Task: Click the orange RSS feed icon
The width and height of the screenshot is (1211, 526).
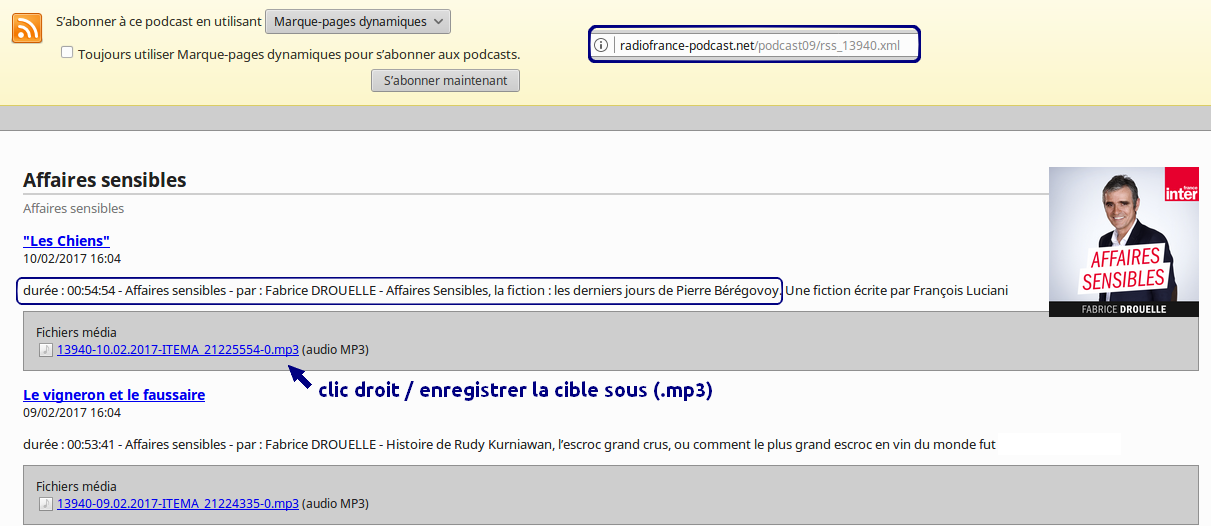Action: [27, 28]
